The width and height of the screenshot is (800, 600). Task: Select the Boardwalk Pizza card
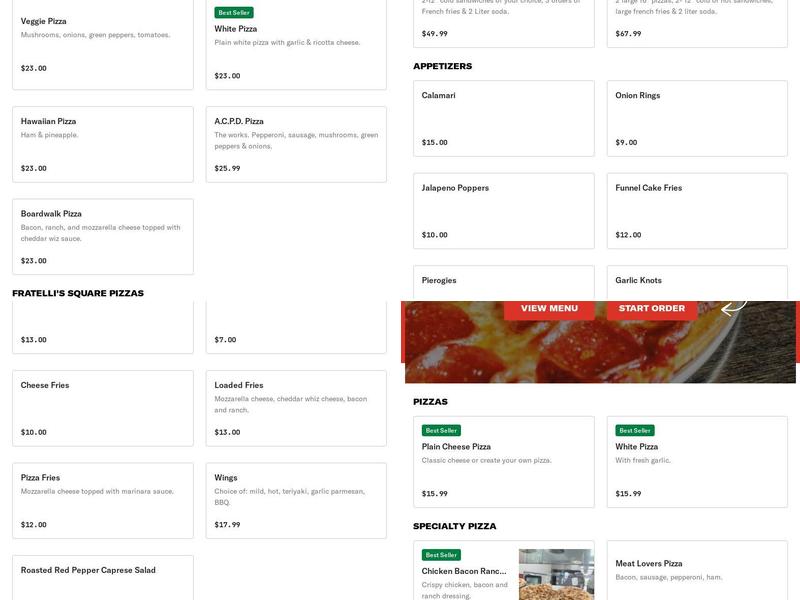tap(100, 235)
